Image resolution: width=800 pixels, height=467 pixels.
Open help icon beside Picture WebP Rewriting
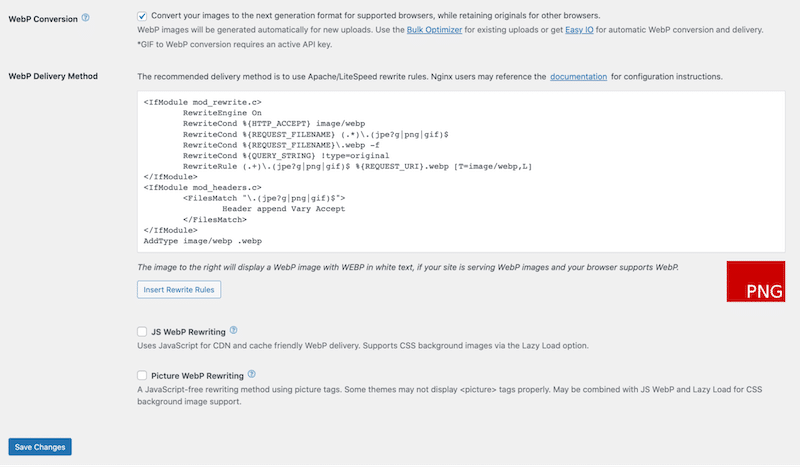(251, 375)
